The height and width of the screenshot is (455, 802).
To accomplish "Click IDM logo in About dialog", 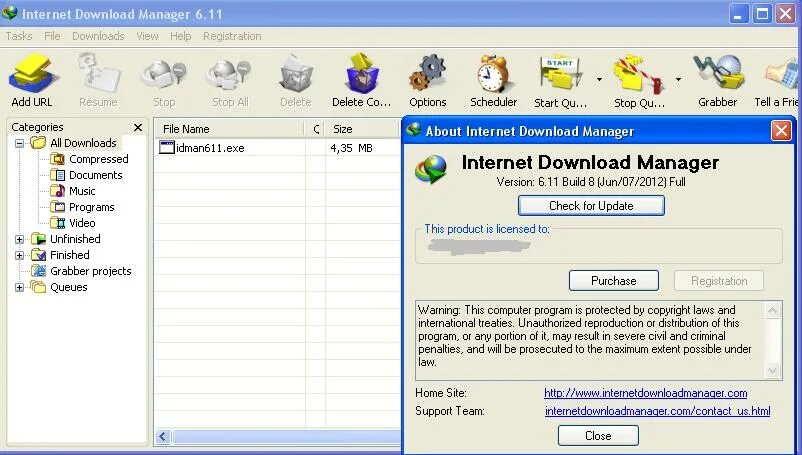I will pyautogui.click(x=431, y=169).
